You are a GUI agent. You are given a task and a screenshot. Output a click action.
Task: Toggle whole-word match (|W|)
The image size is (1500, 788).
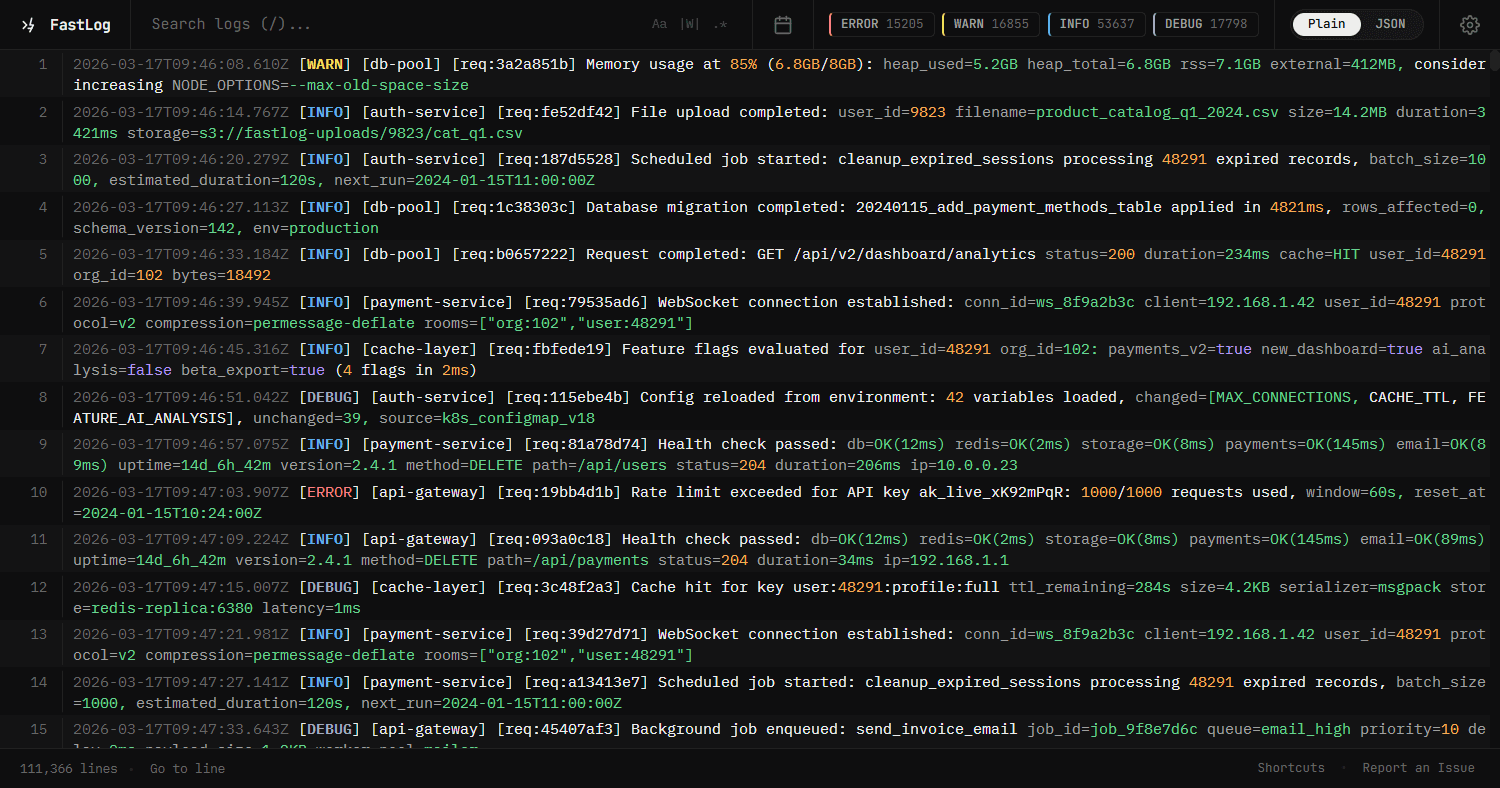(x=689, y=25)
